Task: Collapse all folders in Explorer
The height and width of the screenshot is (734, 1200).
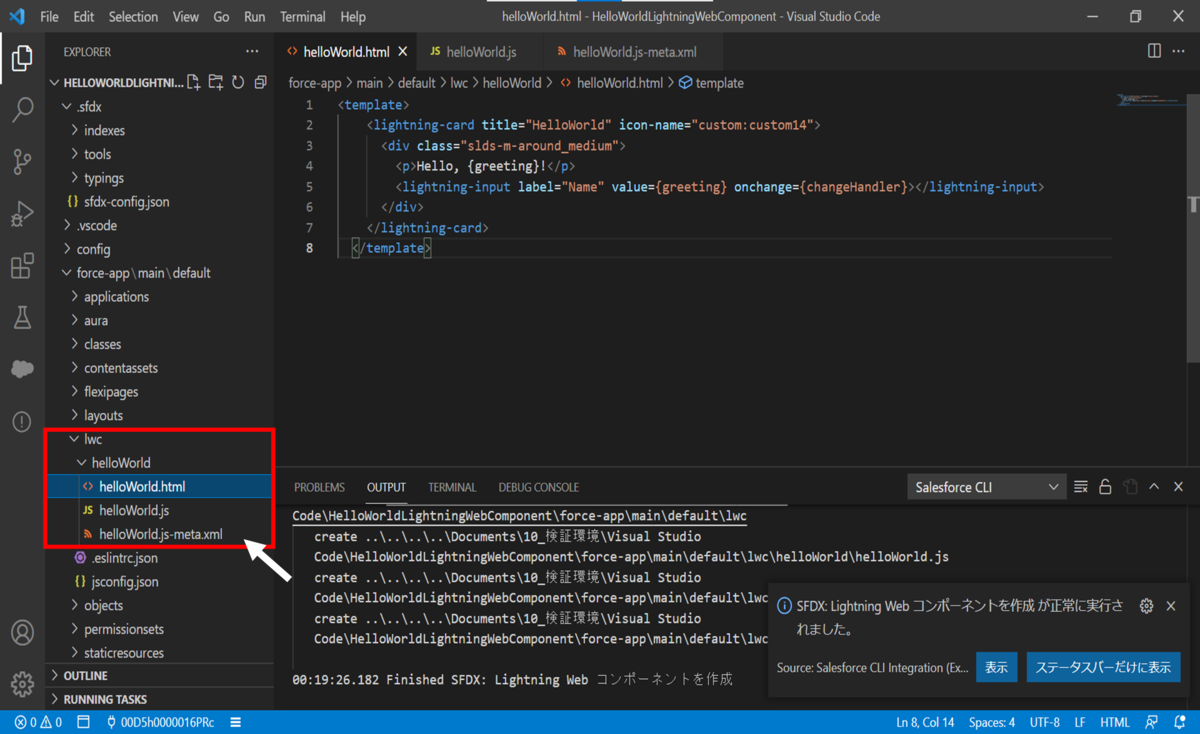Action: [x=260, y=83]
